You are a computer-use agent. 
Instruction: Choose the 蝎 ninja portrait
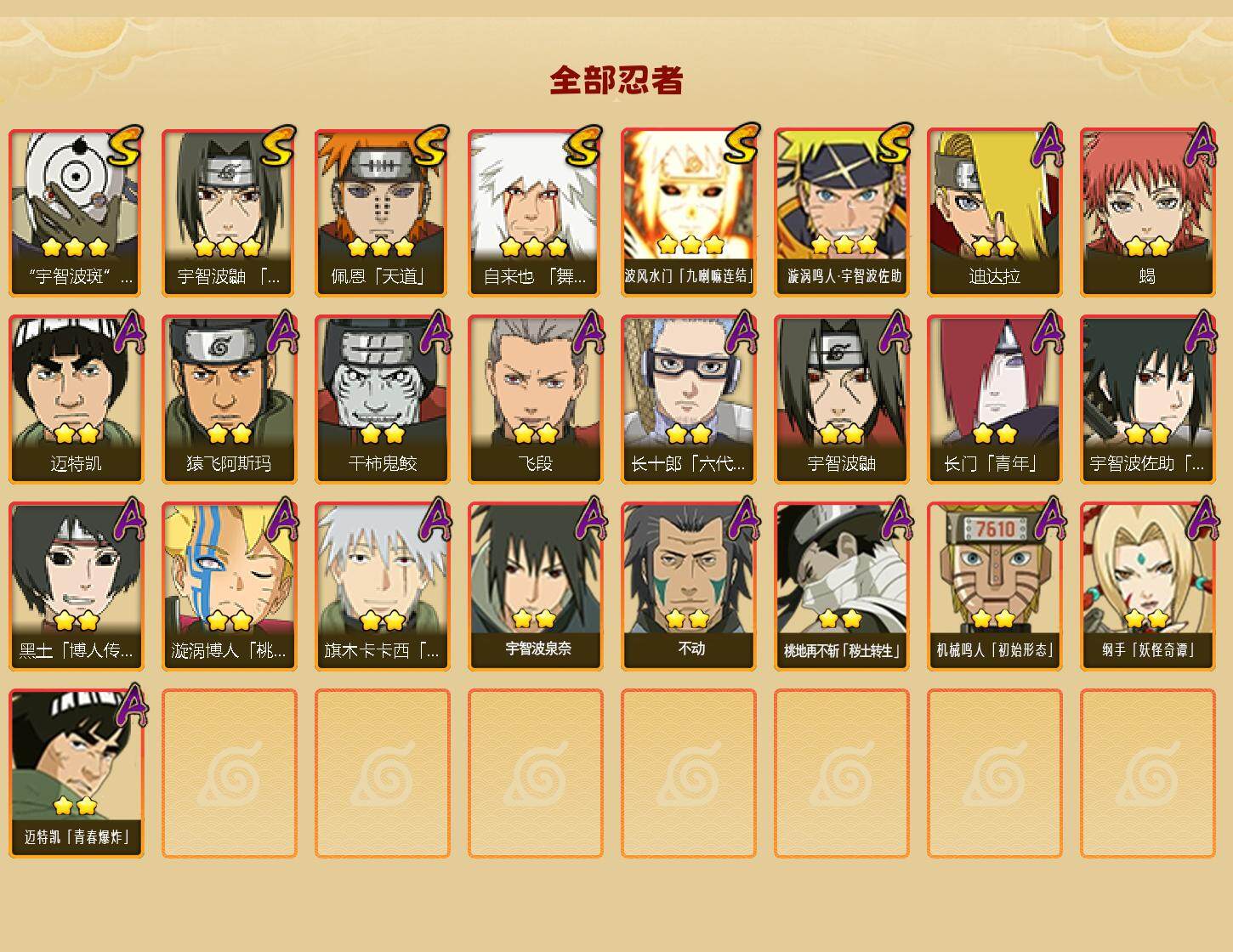(1148, 212)
